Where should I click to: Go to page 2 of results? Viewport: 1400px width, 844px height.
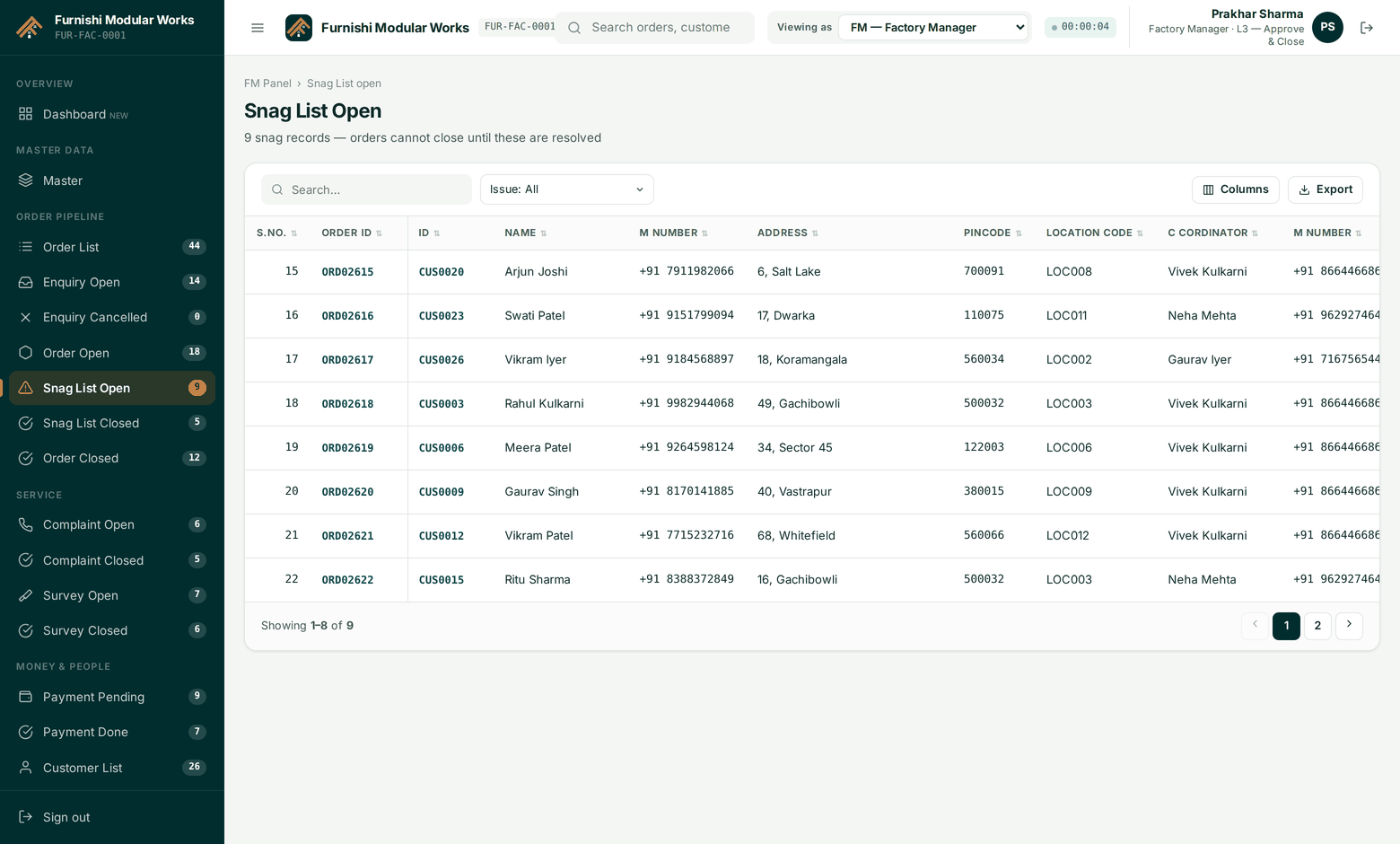click(x=1317, y=626)
